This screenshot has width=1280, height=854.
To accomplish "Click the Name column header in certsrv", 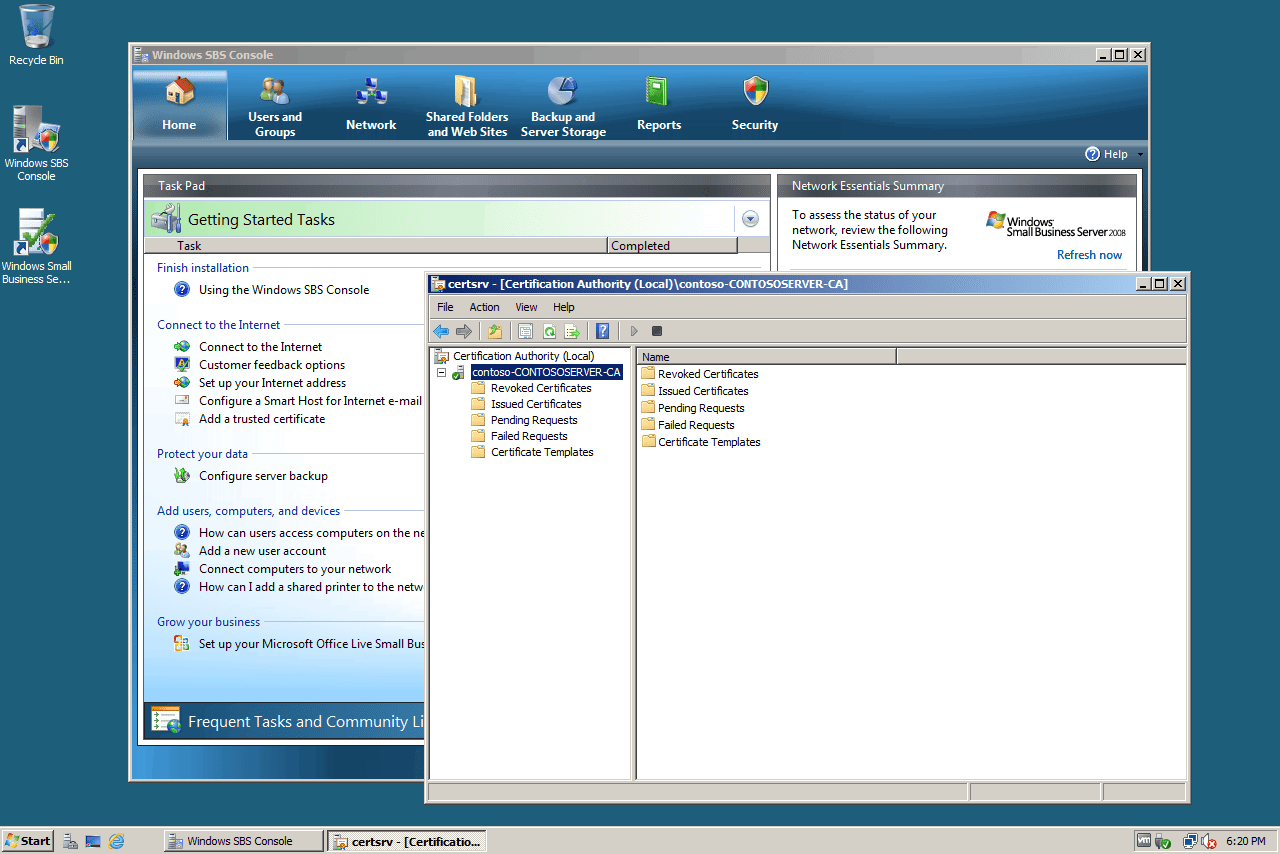I will pyautogui.click(x=767, y=357).
